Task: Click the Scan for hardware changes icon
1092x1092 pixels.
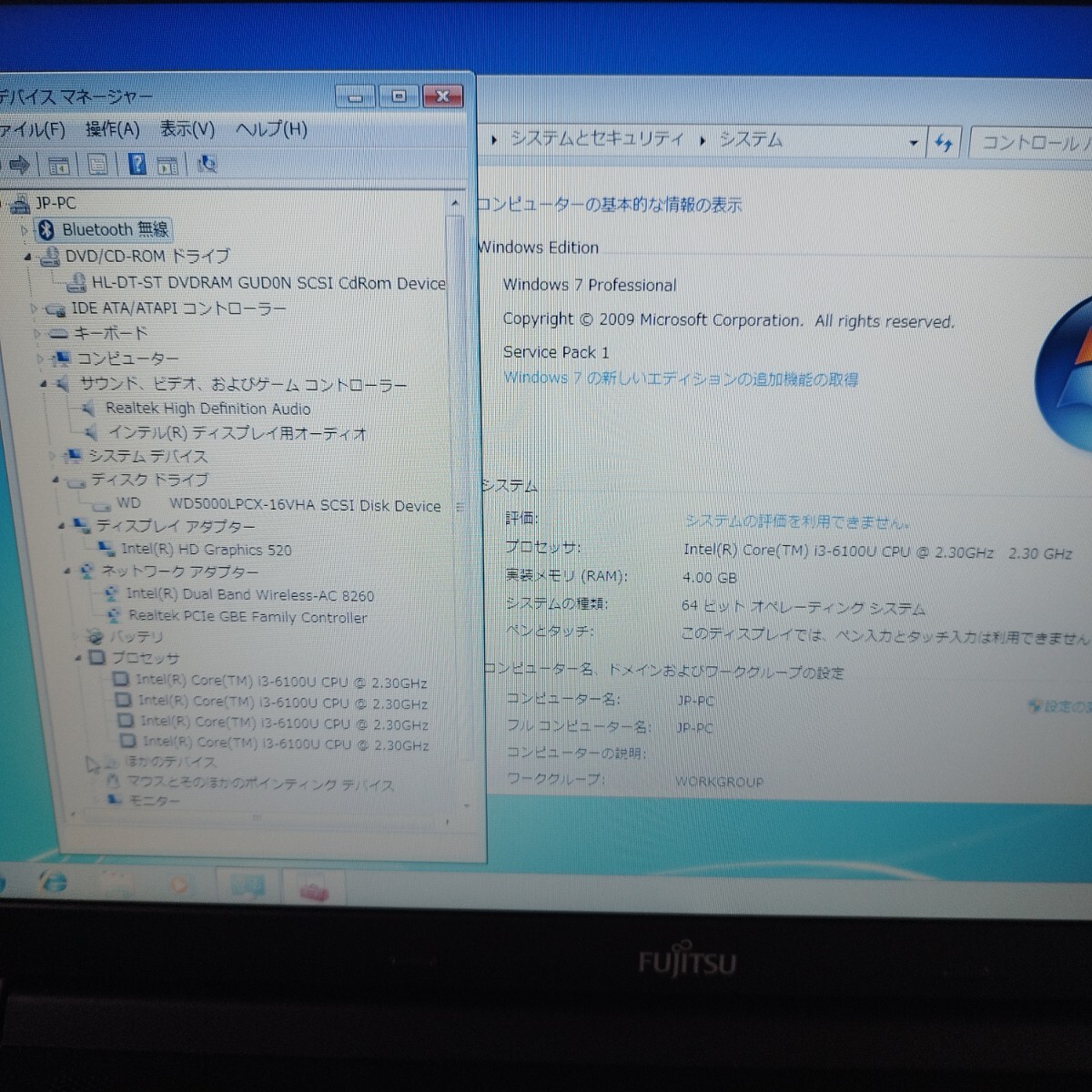Action: click(x=207, y=165)
